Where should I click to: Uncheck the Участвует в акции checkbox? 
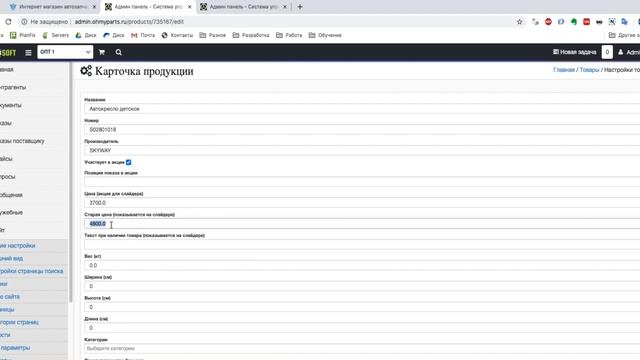click(x=129, y=162)
